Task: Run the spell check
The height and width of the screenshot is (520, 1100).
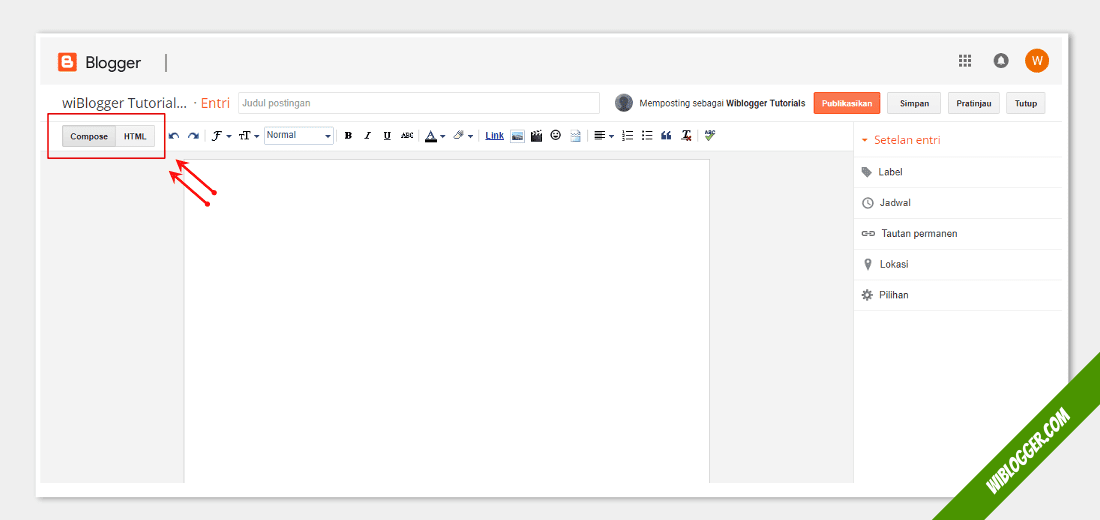Action: (710, 135)
